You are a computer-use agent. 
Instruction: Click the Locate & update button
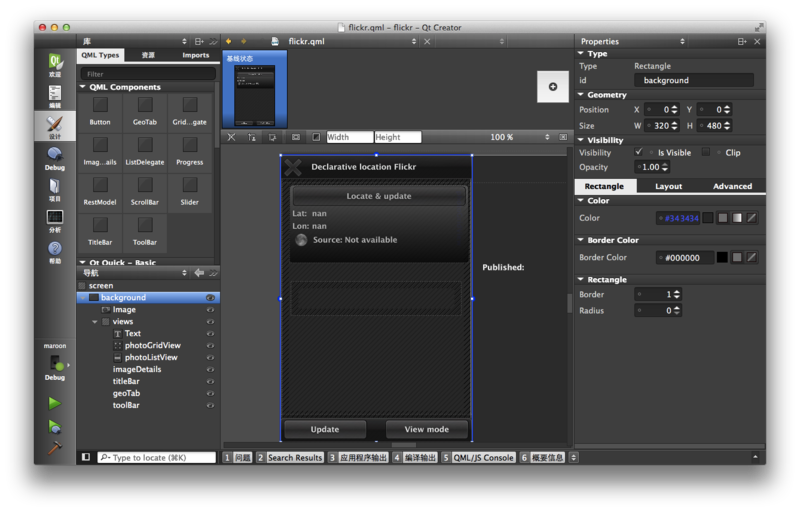click(x=379, y=196)
